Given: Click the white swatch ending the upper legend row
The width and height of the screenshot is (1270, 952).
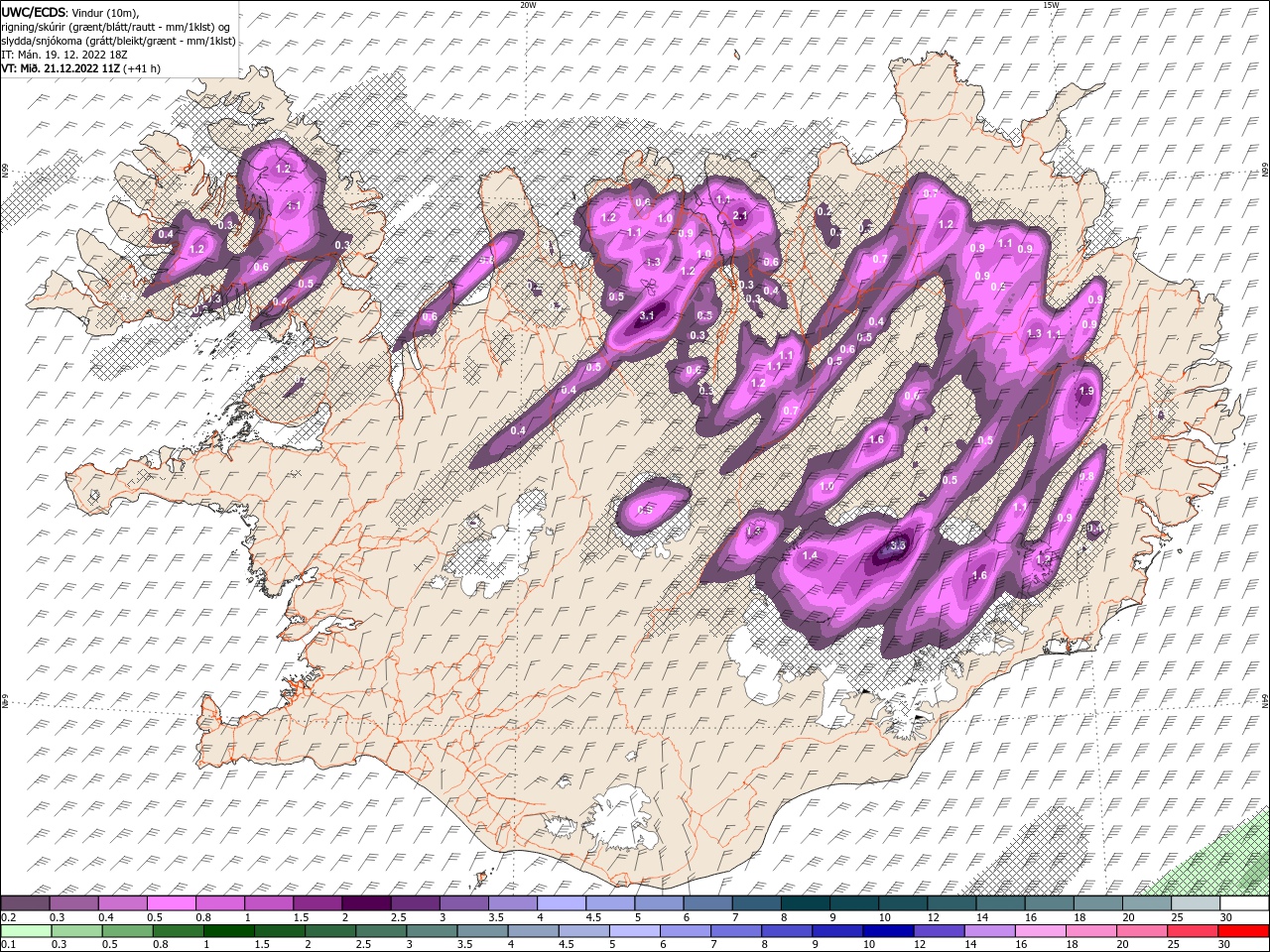Looking at the screenshot, I should coord(1244,903).
